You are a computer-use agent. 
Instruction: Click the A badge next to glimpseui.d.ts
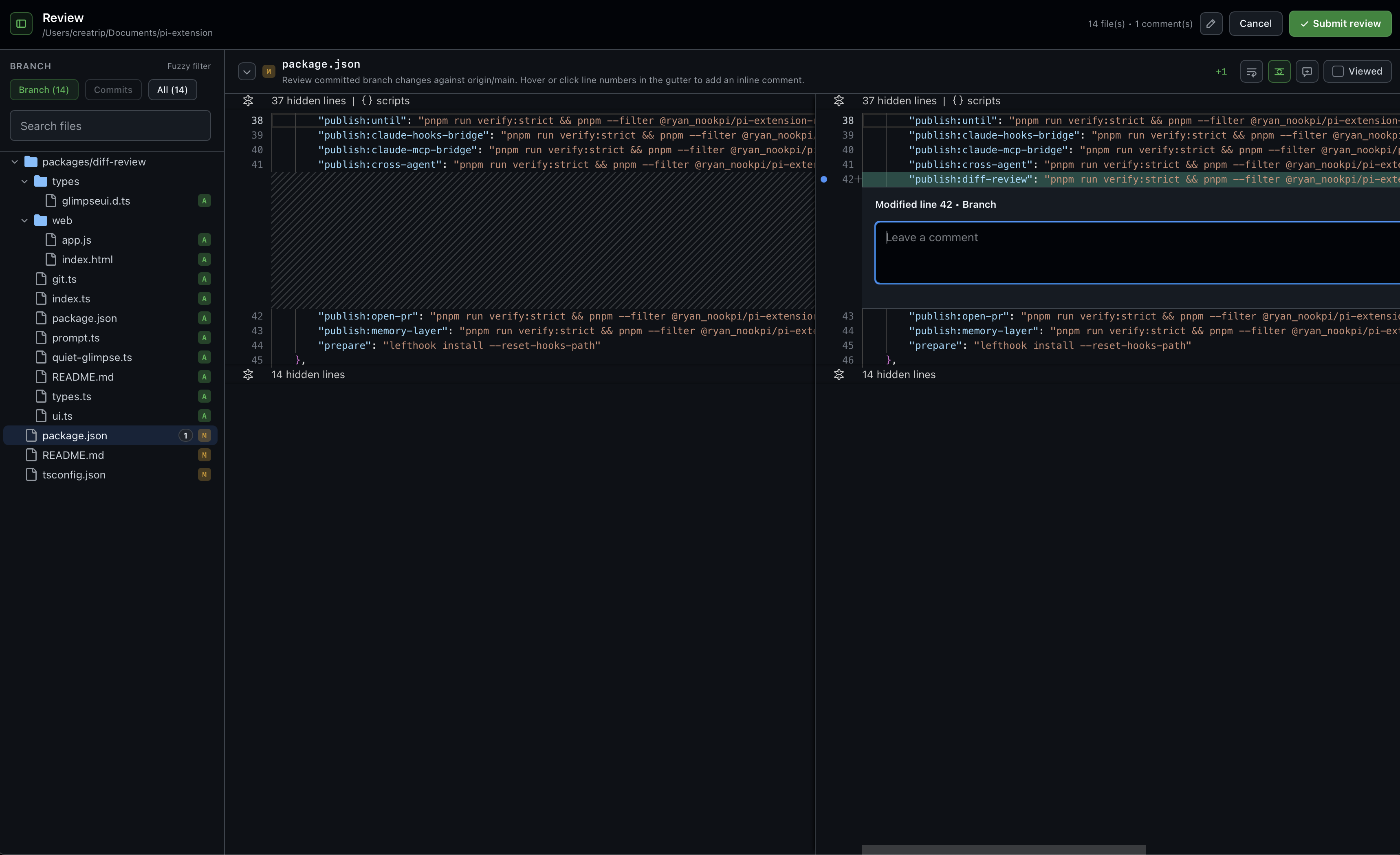pyautogui.click(x=205, y=201)
